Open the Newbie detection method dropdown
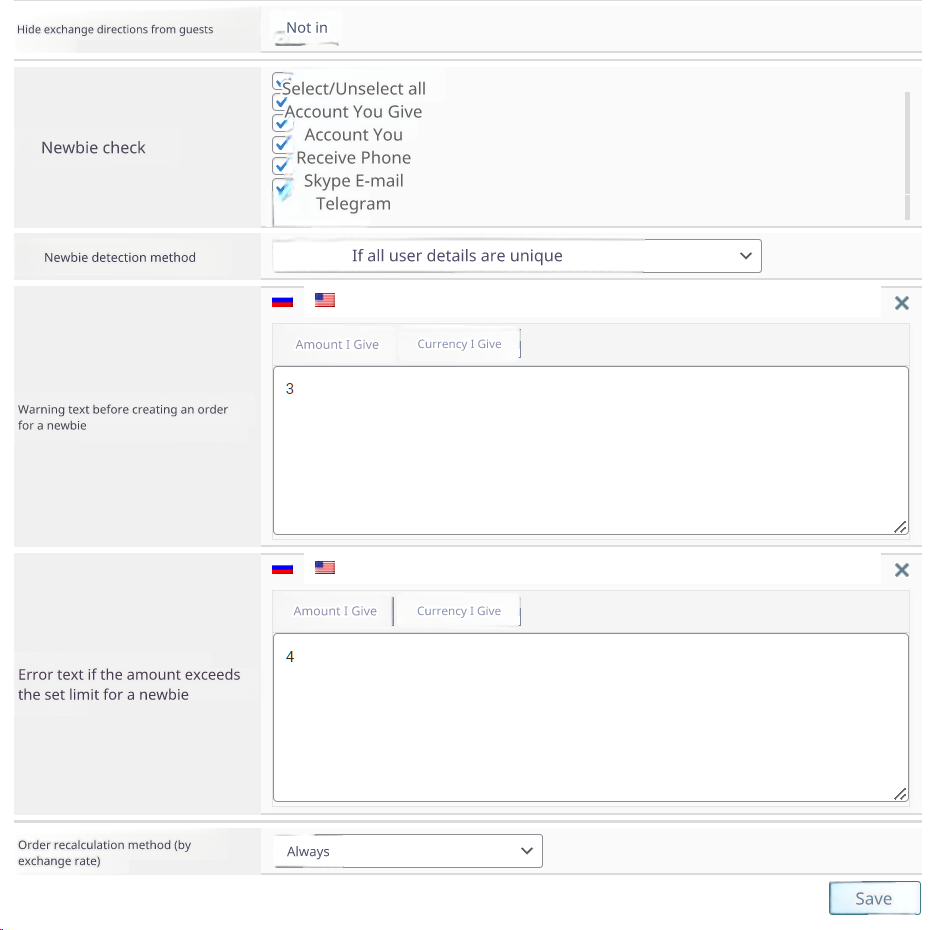The width and height of the screenshot is (931, 930). point(516,256)
